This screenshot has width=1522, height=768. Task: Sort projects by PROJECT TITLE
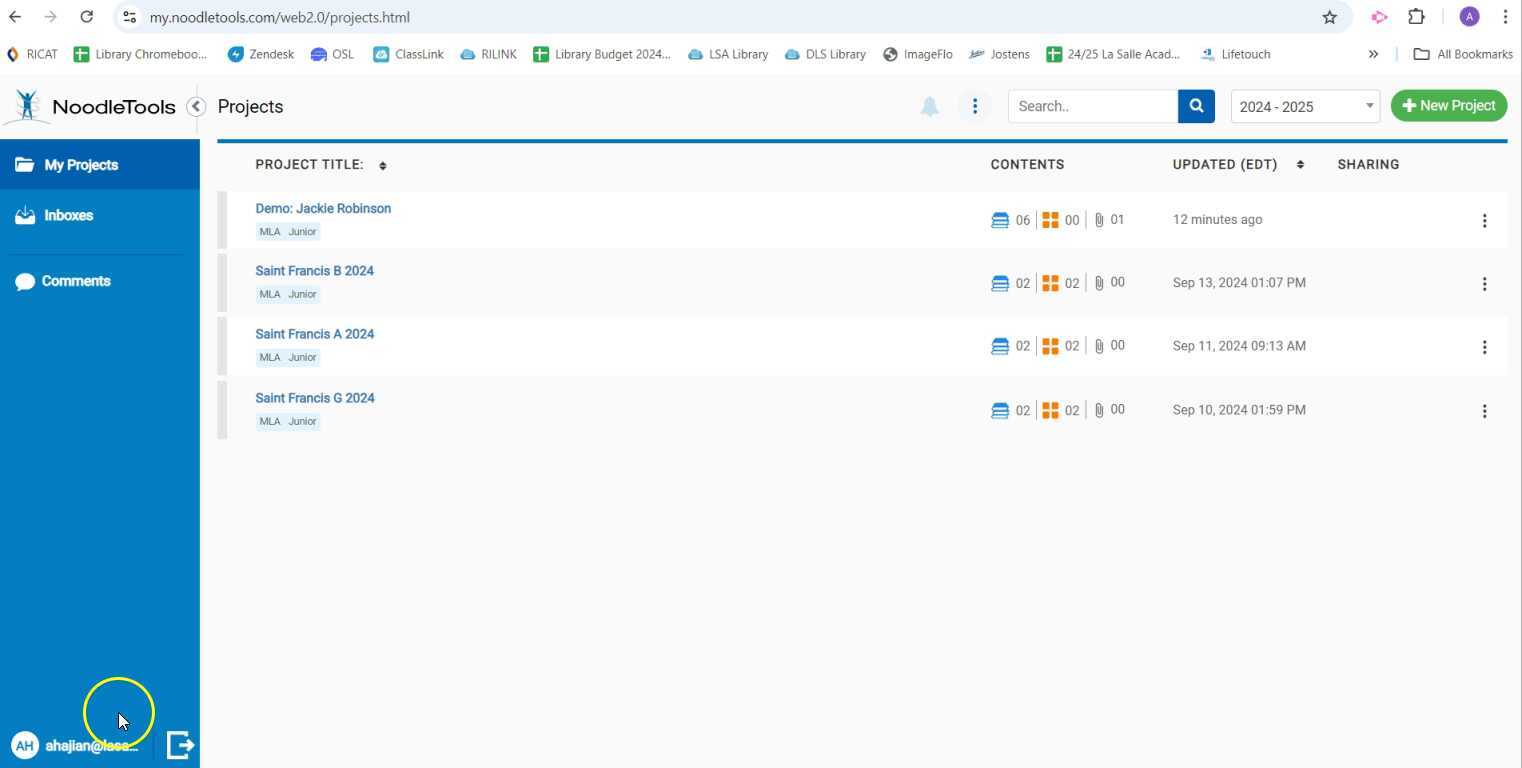point(382,165)
